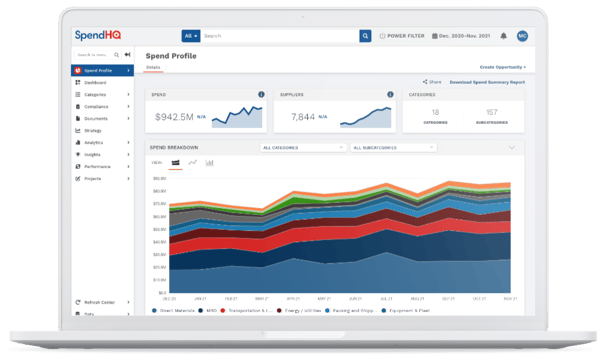Expand the Refresh Center chevron
The height and width of the screenshot is (361, 600).
coord(128,302)
